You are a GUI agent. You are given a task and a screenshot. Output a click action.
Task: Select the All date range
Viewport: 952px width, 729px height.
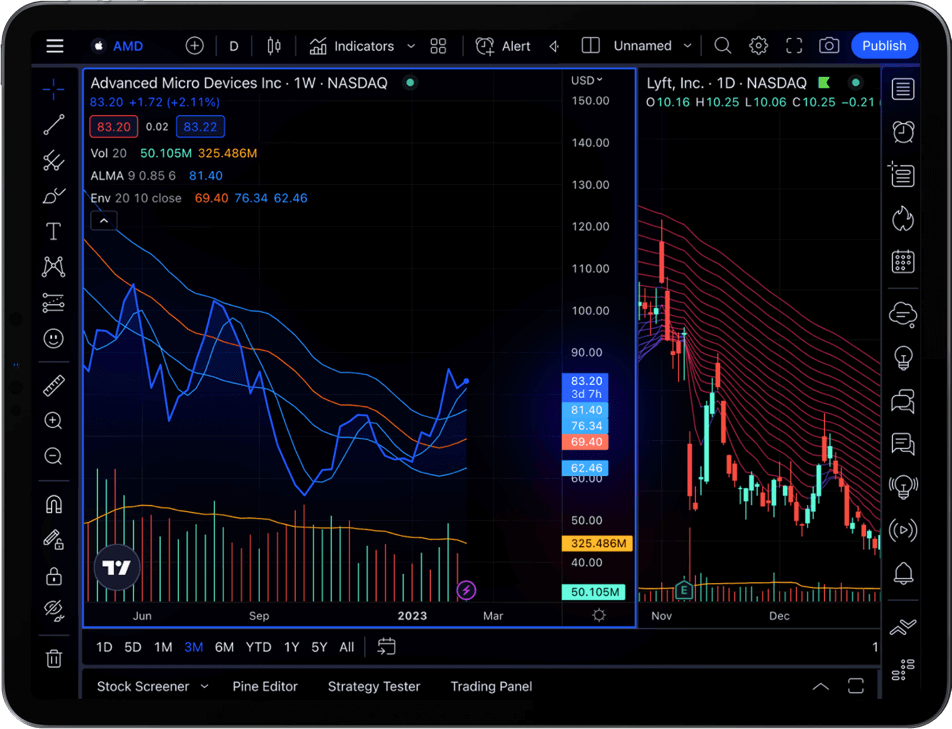[347, 648]
